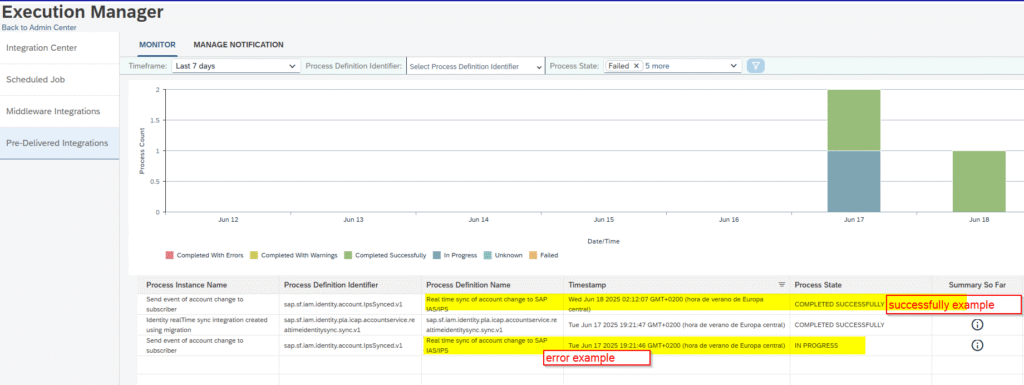This screenshot has height=385, width=1024.
Task: Click the Process Definition Name column header
Action: tap(492, 285)
